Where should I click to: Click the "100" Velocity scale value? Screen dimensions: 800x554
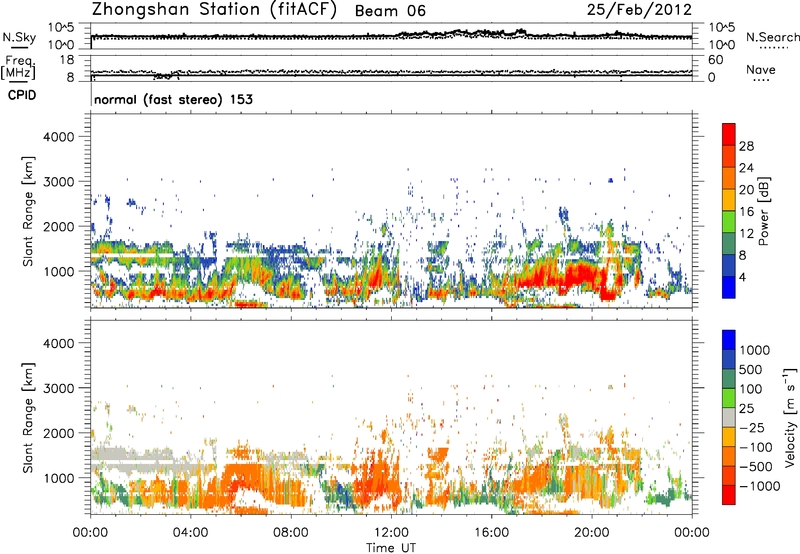[750, 389]
